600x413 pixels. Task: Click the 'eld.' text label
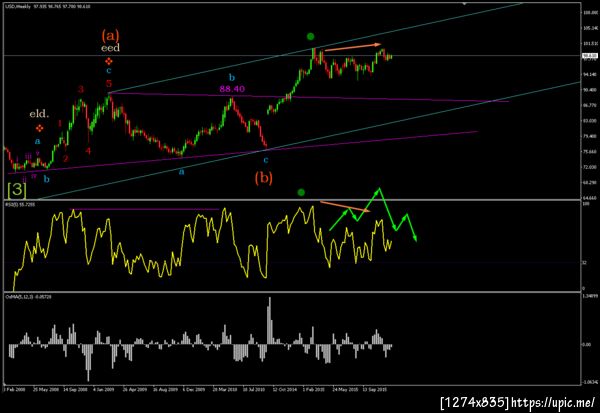click(x=39, y=114)
